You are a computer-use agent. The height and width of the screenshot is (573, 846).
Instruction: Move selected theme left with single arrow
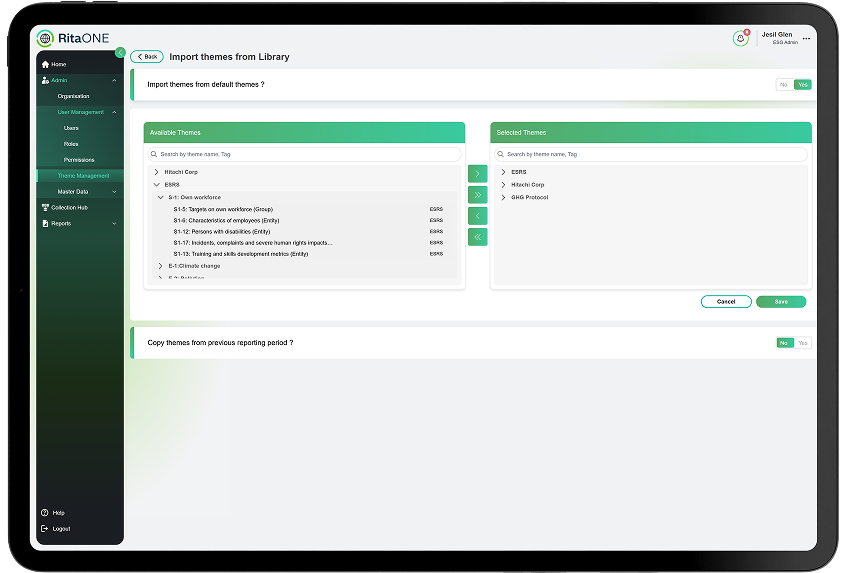point(477,216)
